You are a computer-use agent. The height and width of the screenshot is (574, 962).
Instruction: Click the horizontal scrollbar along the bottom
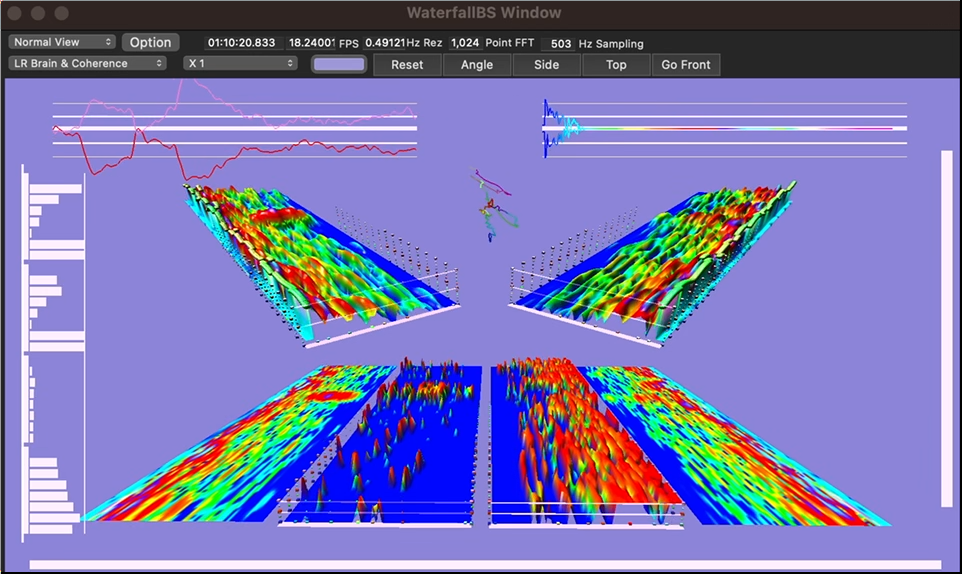[x=485, y=565]
